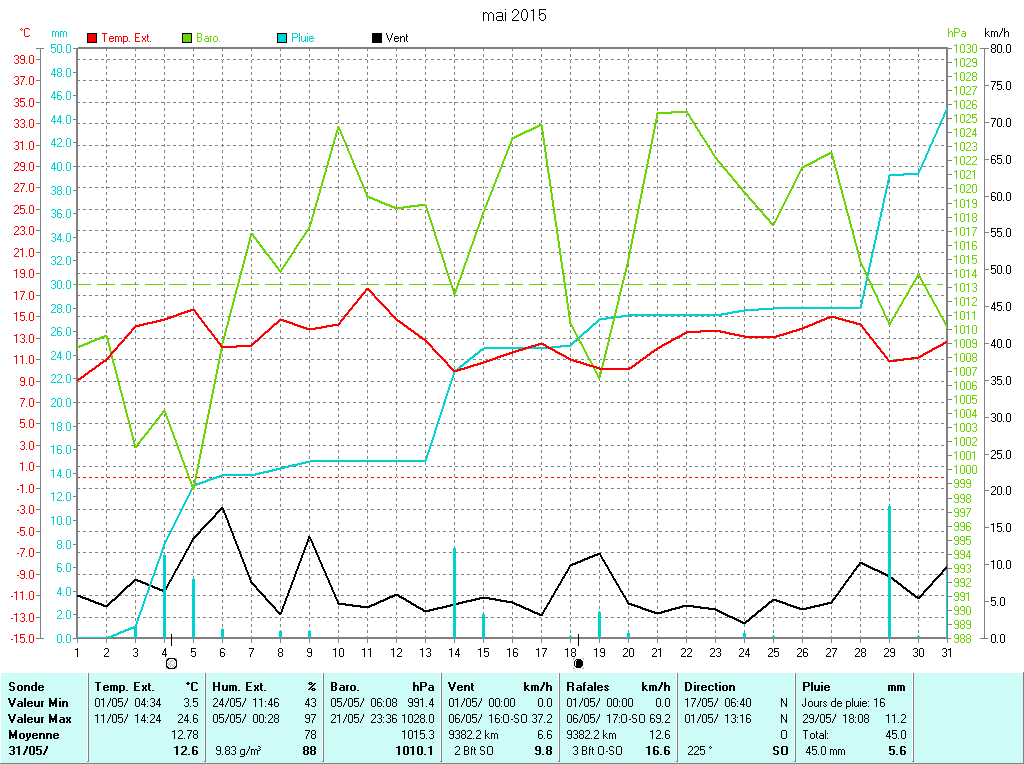1024x764 pixels.
Task: Select the hPa axis unit label
Action: [x=956, y=33]
